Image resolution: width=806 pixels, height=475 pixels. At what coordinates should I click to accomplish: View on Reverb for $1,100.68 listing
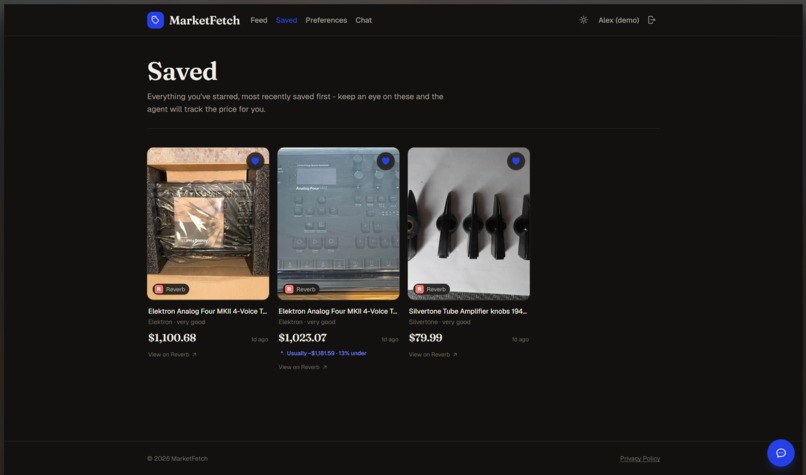click(172, 354)
